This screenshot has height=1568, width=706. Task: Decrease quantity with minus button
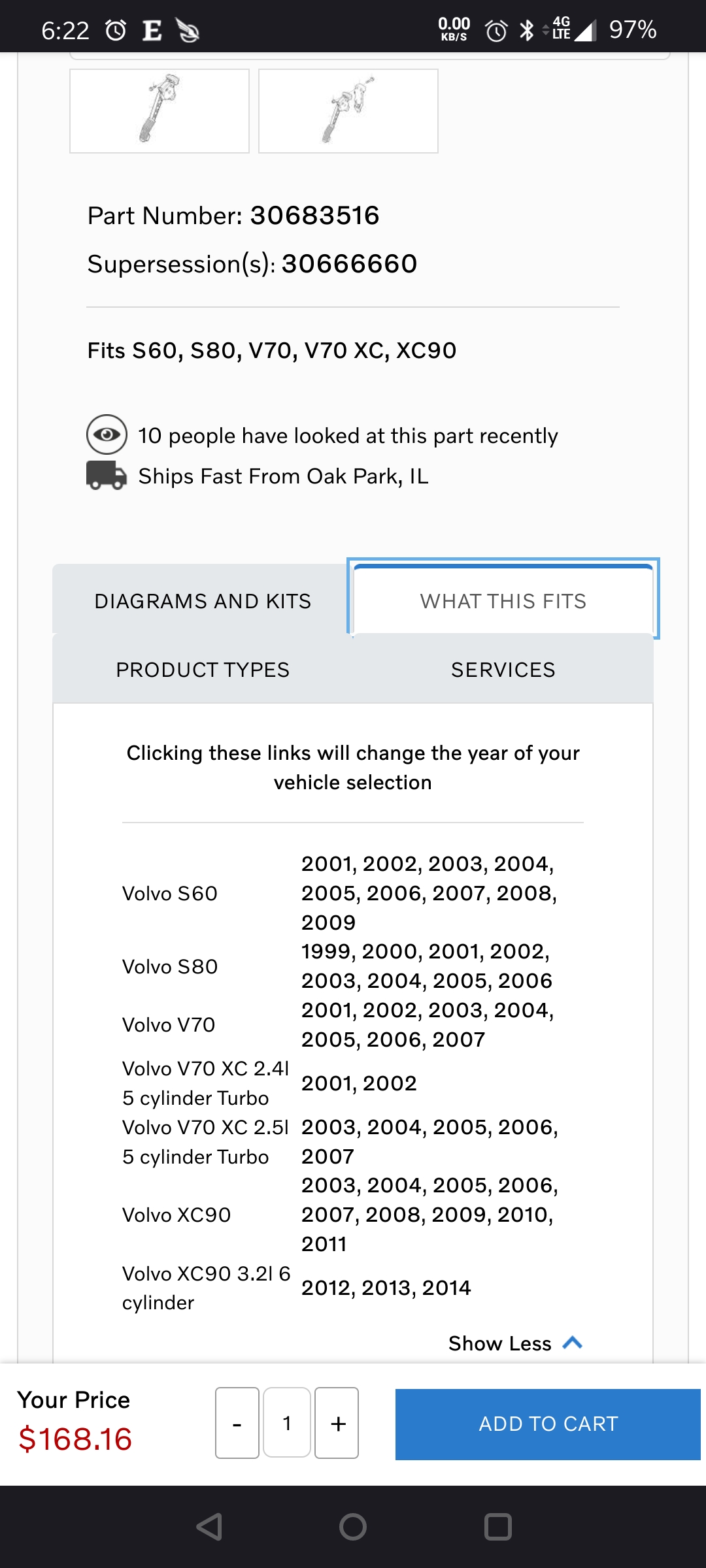[237, 1423]
